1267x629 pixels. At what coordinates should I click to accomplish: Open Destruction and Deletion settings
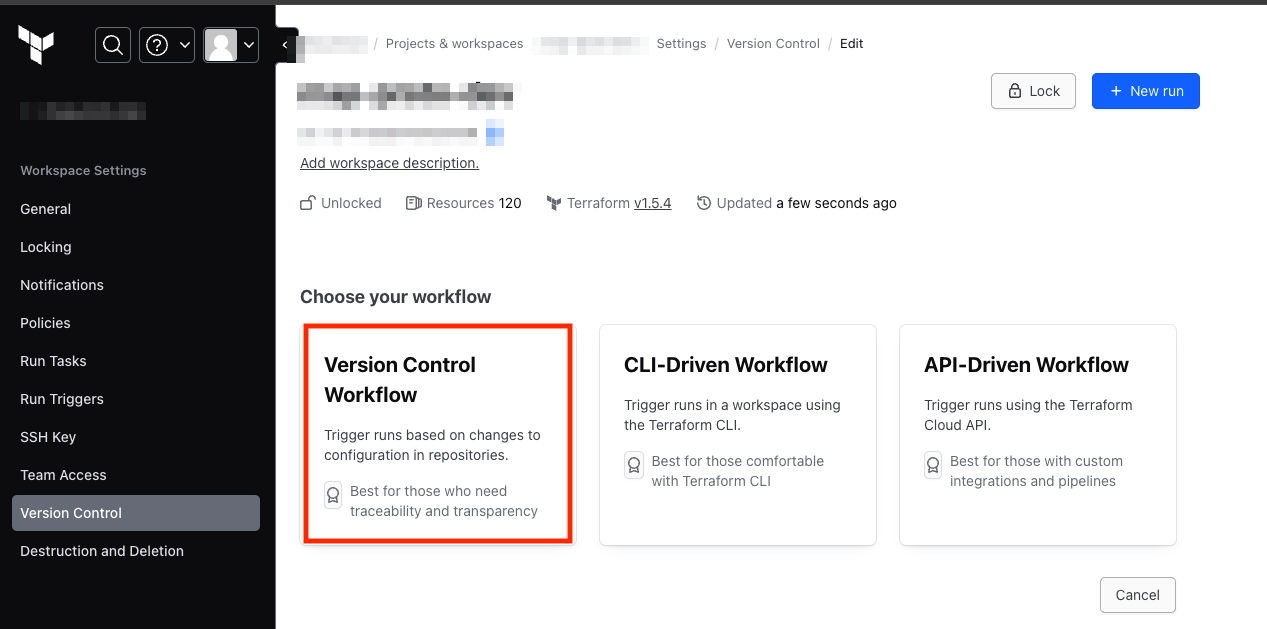click(x=101, y=550)
